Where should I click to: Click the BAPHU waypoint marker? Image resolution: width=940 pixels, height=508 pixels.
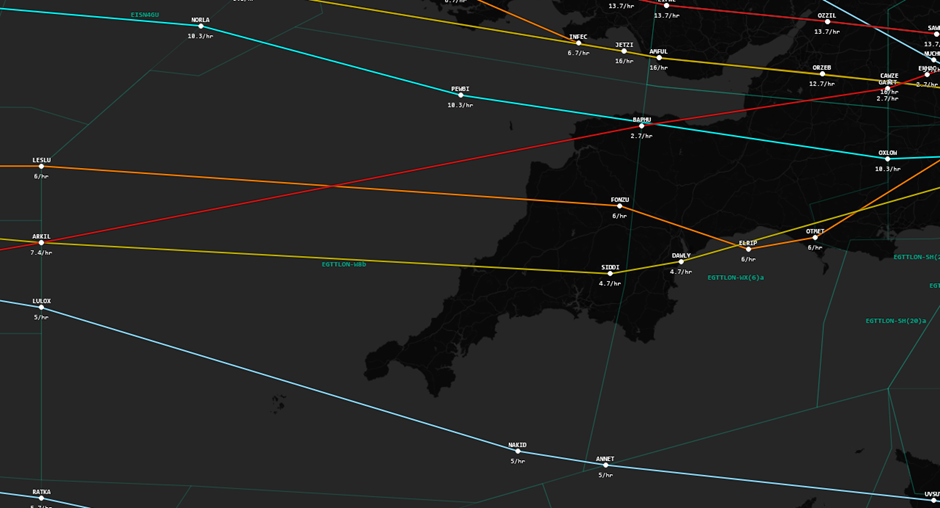coord(641,126)
